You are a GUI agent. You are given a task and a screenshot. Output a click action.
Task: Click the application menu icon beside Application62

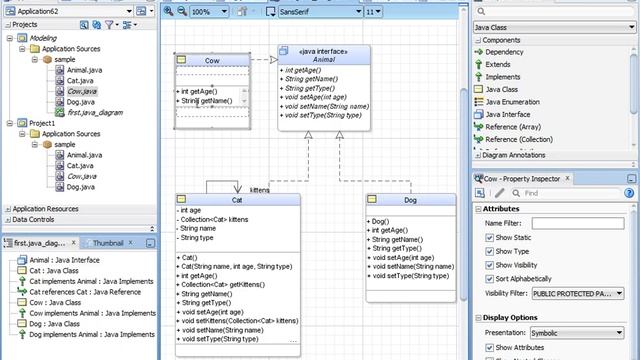[141, 11]
